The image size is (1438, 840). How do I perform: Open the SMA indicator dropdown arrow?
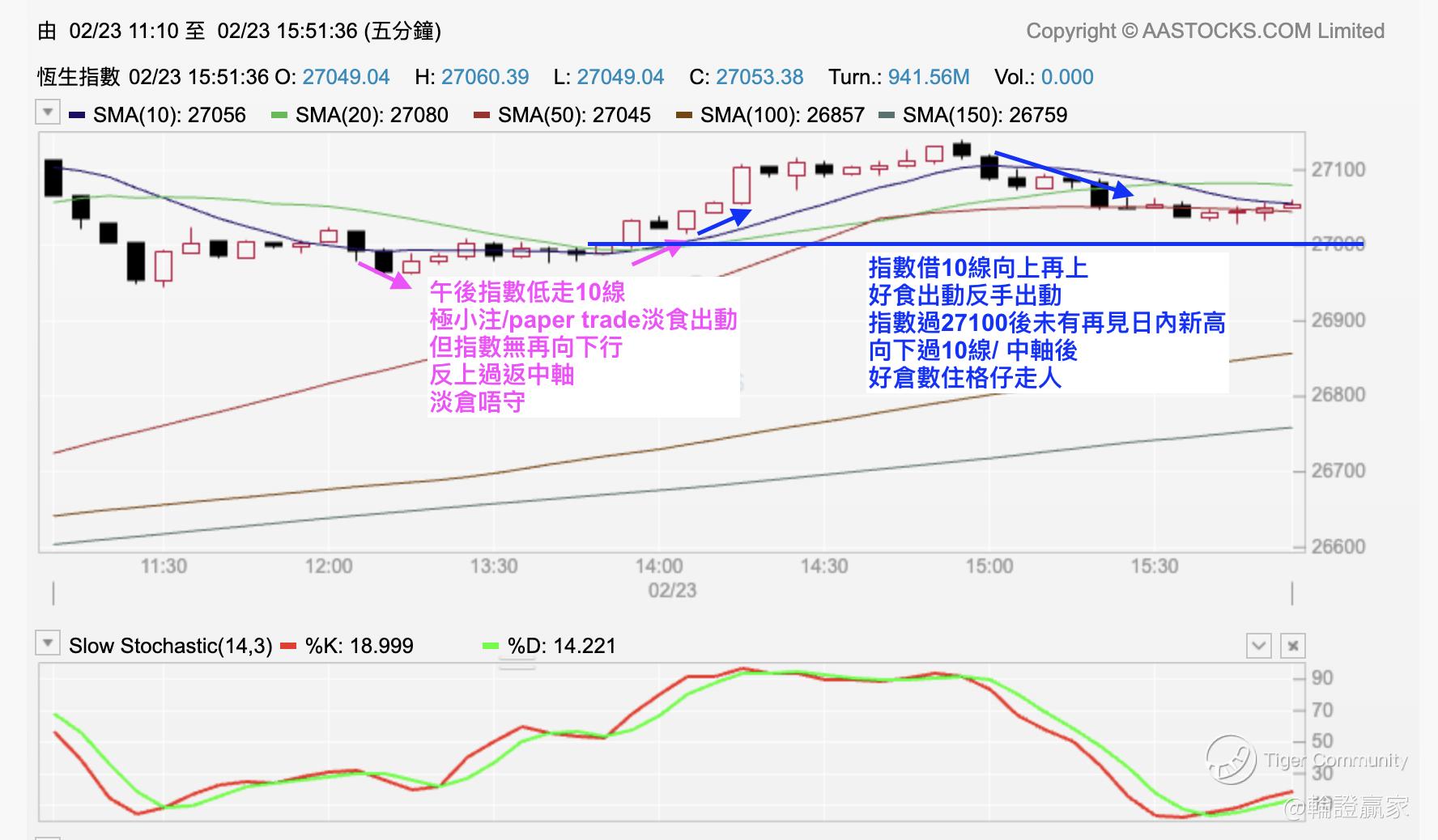[48, 112]
